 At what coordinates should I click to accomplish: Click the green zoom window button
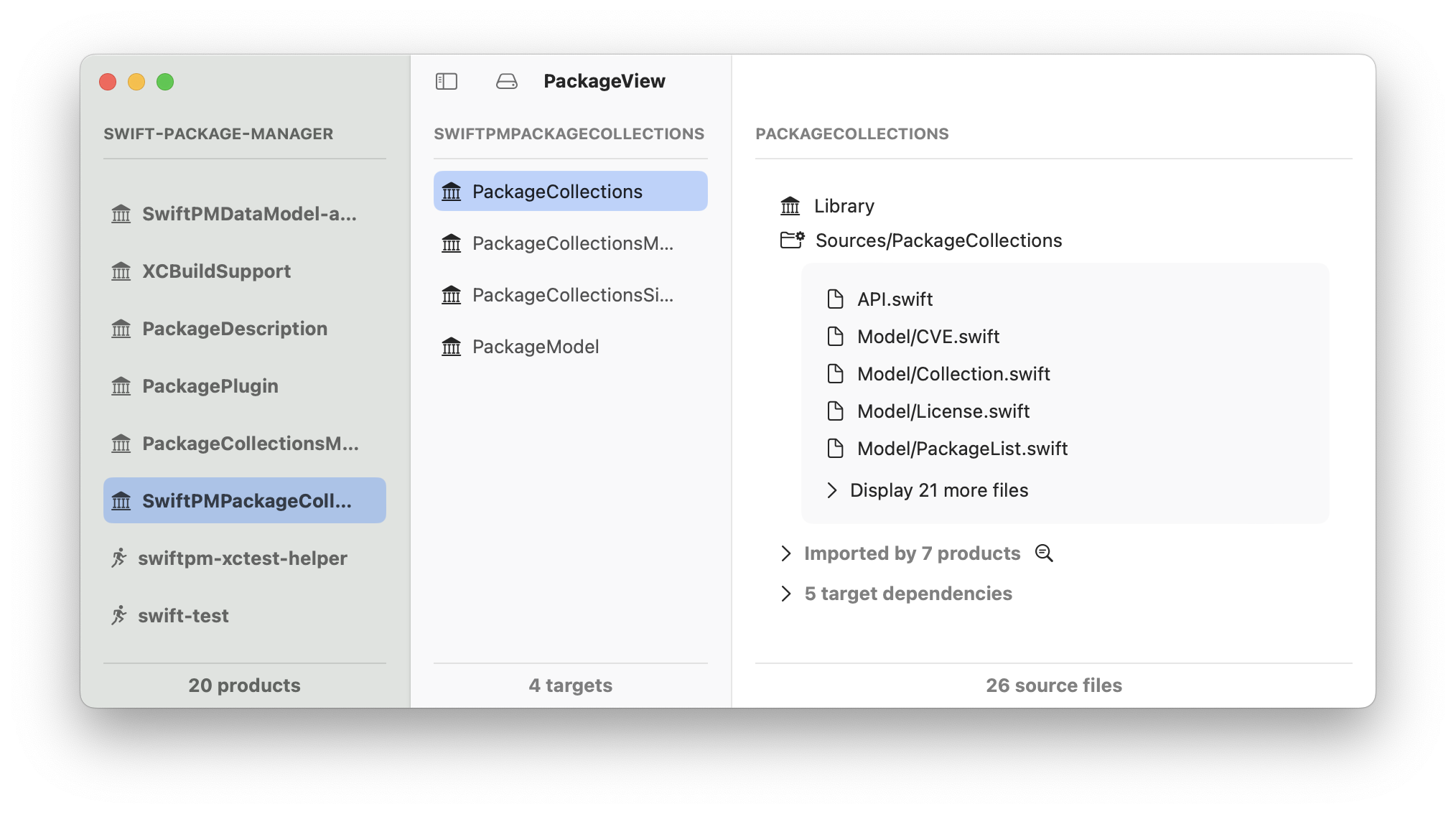(x=165, y=82)
